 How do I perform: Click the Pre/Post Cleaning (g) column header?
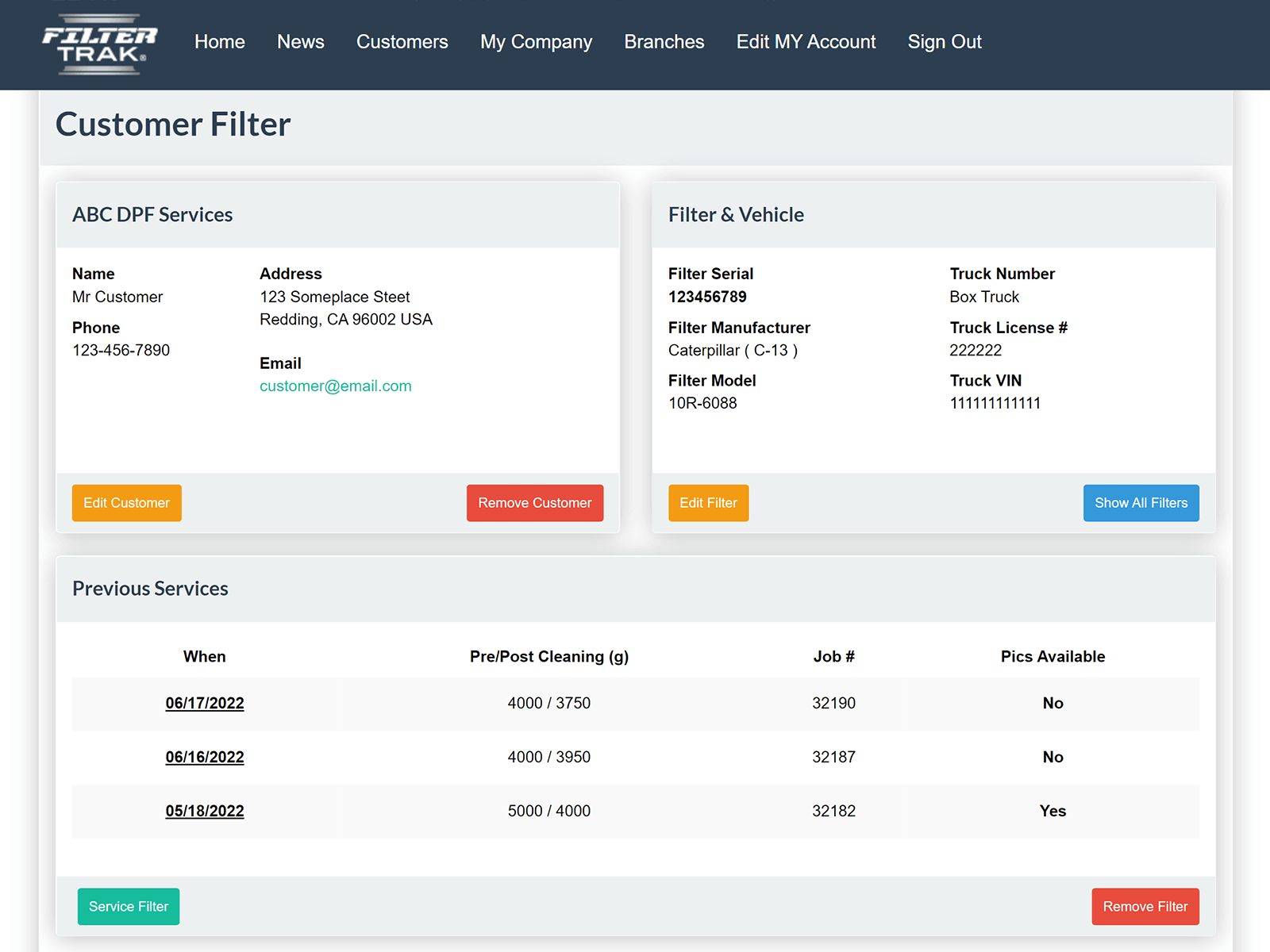549,656
